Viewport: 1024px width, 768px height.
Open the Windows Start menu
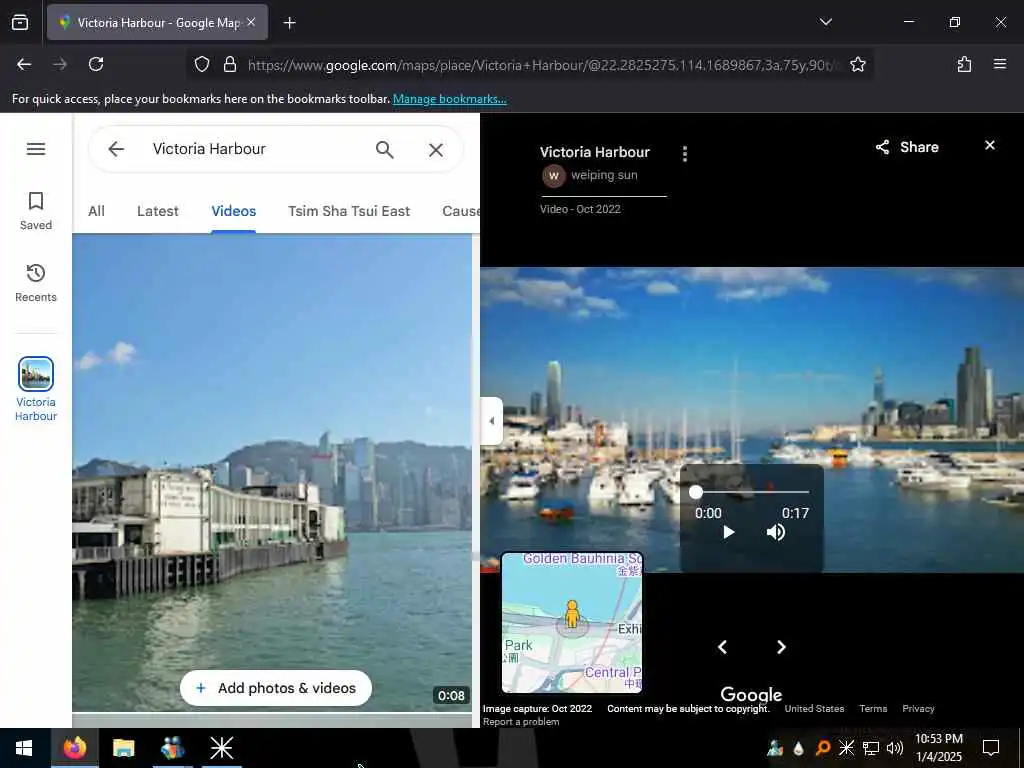(x=24, y=748)
